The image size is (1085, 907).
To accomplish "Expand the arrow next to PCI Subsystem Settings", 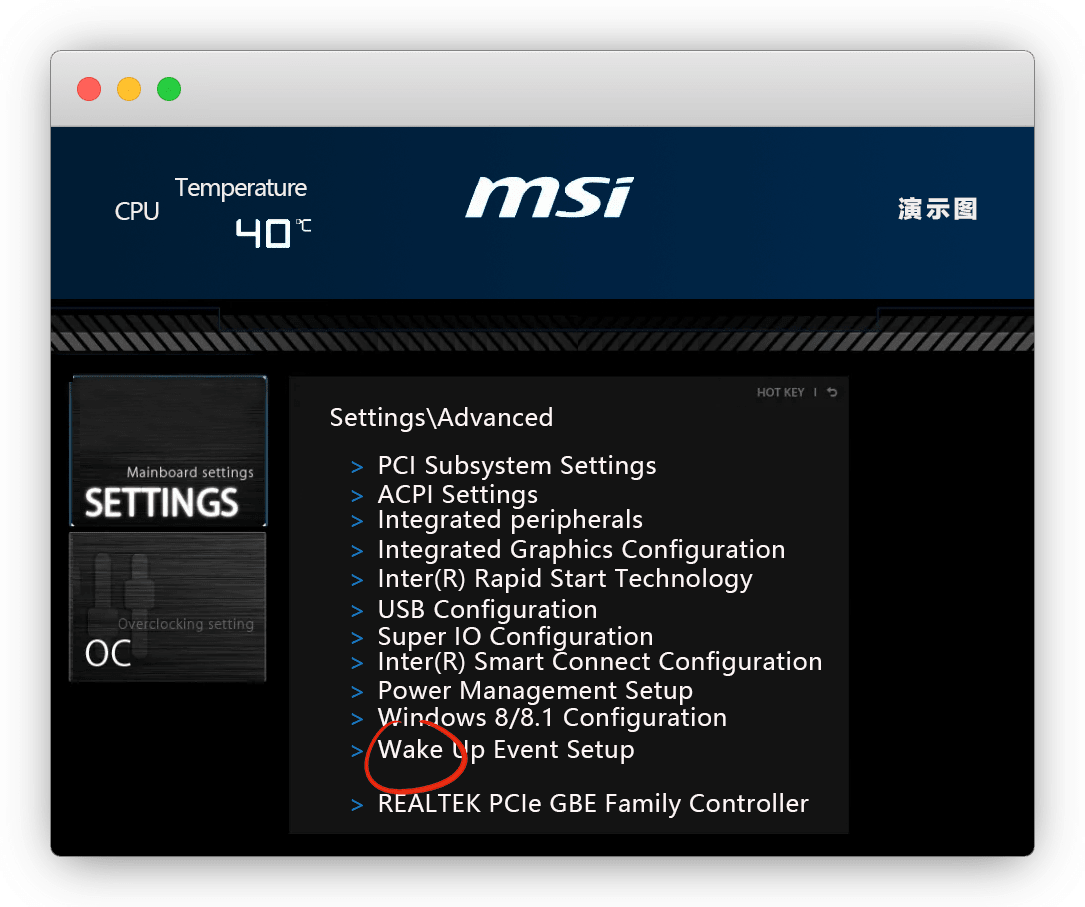I will pos(357,467).
